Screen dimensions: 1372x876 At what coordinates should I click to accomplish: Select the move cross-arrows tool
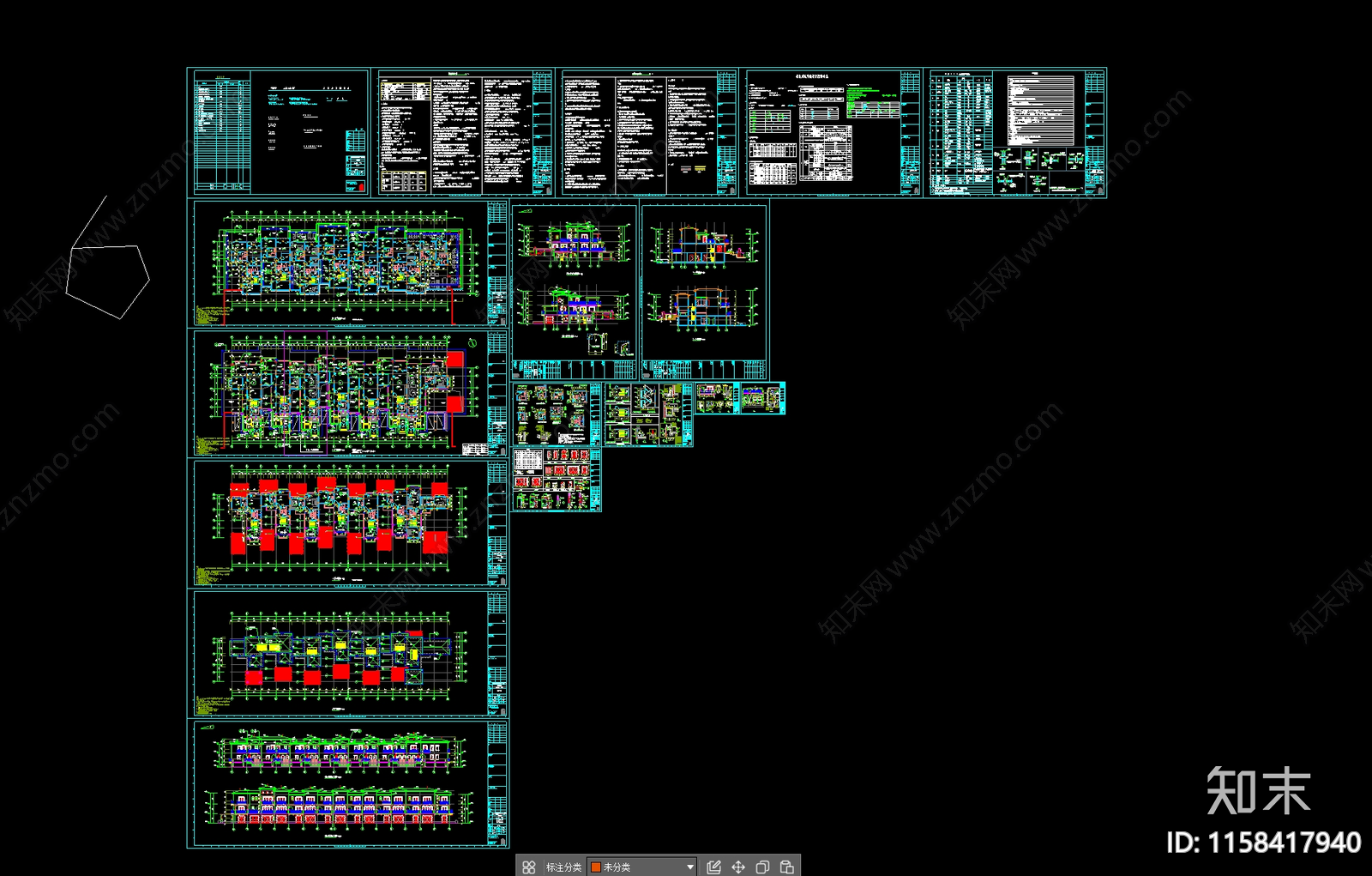738,867
